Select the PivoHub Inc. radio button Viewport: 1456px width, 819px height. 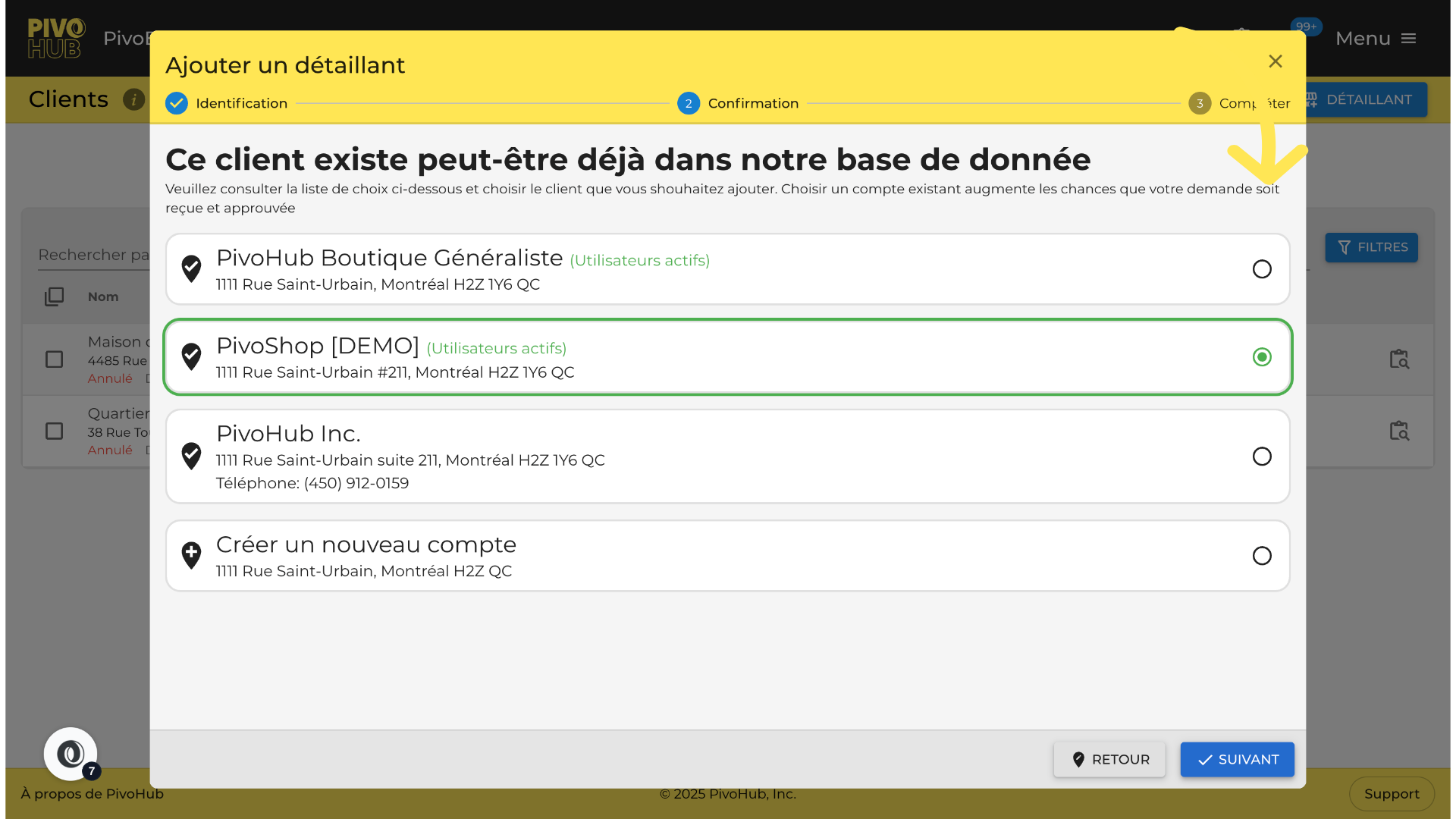point(1262,457)
